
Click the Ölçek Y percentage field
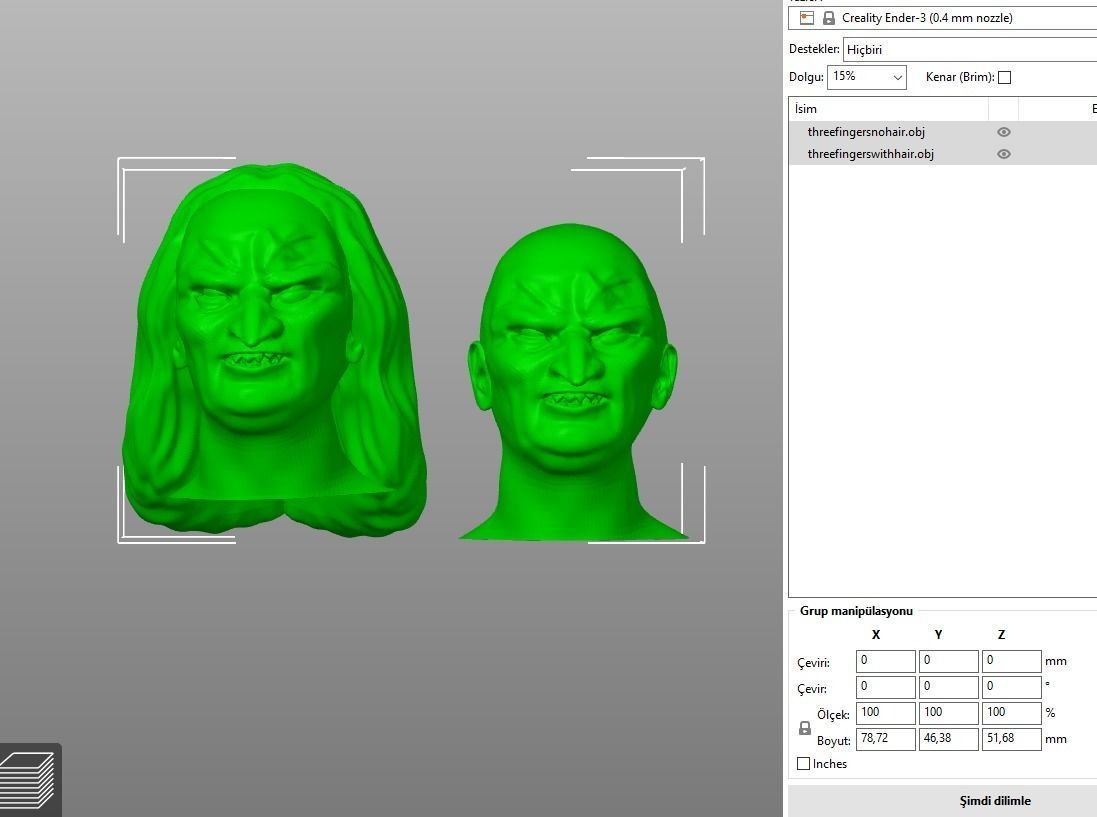point(948,713)
